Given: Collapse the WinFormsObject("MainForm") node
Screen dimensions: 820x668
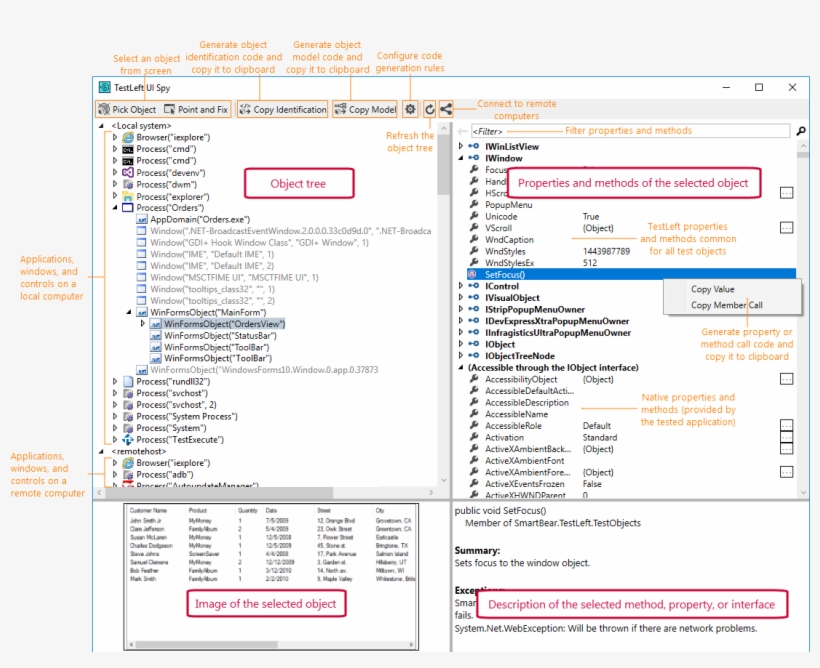Looking at the screenshot, I should tap(129, 312).
